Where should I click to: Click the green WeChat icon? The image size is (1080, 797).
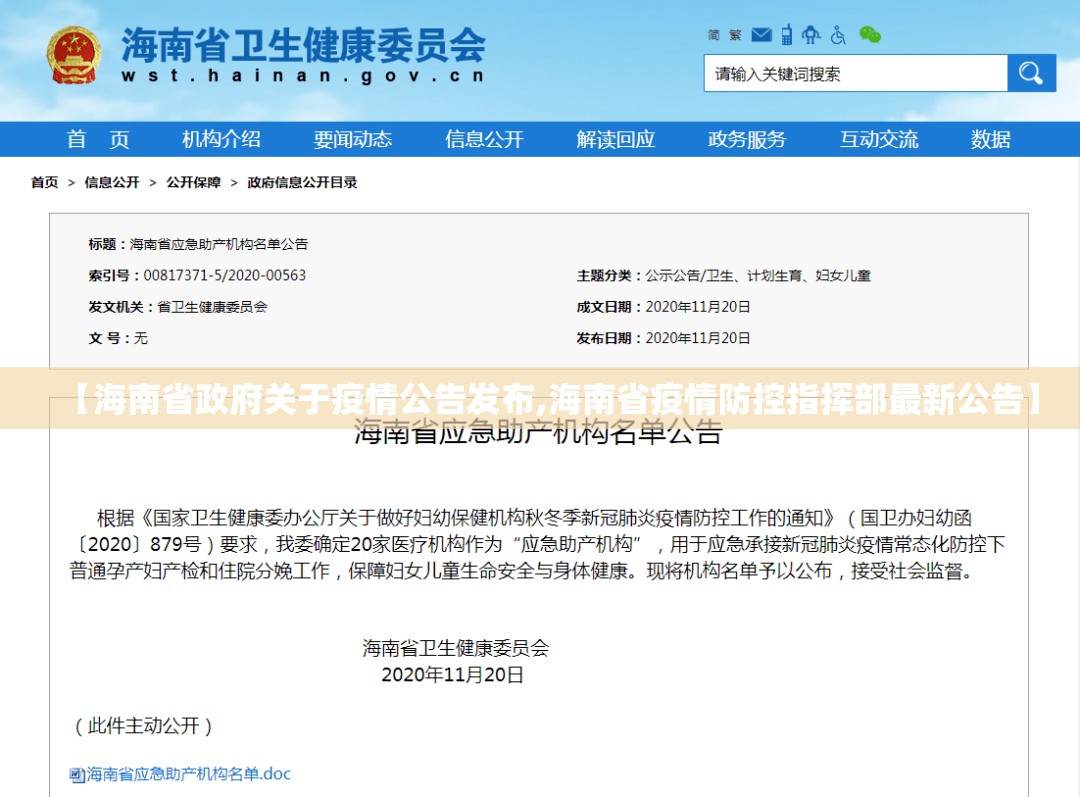[870, 35]
